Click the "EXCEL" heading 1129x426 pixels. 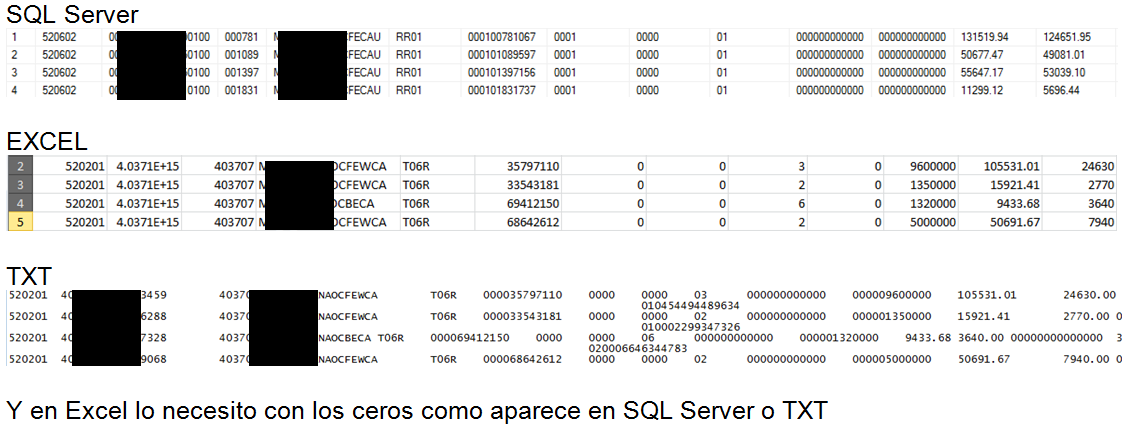[x=47, y=141]
